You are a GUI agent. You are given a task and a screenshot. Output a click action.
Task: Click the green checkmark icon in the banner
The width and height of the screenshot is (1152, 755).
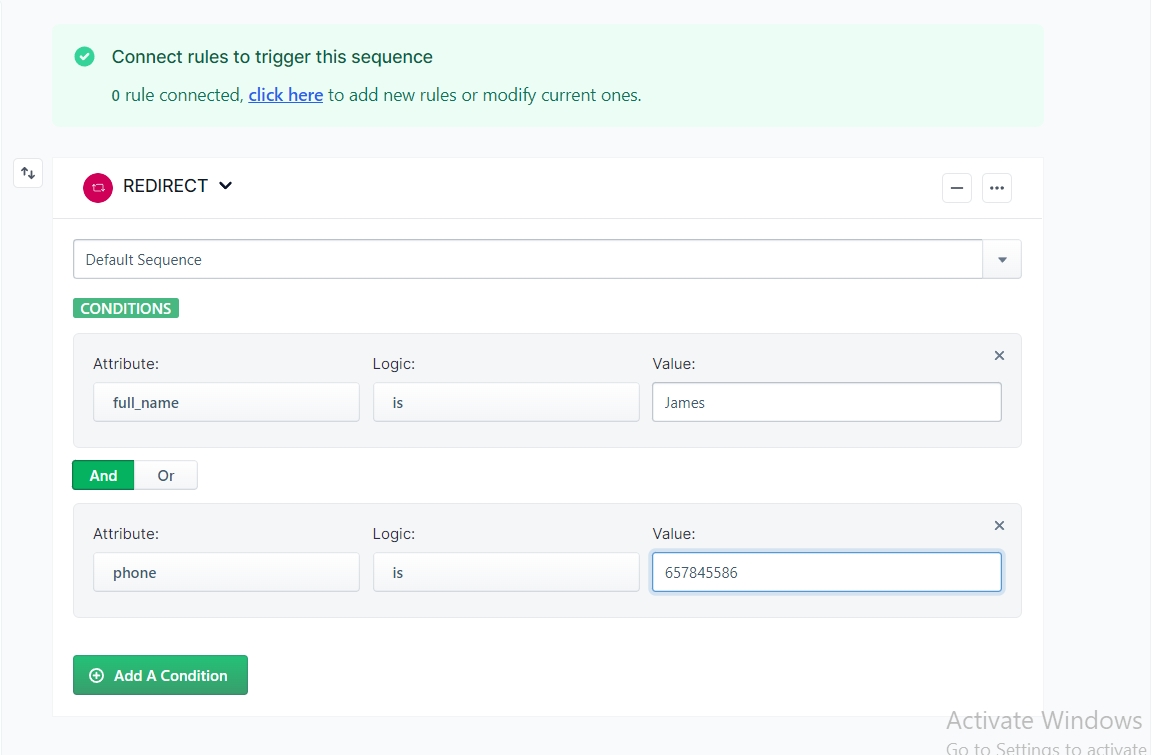85,57
